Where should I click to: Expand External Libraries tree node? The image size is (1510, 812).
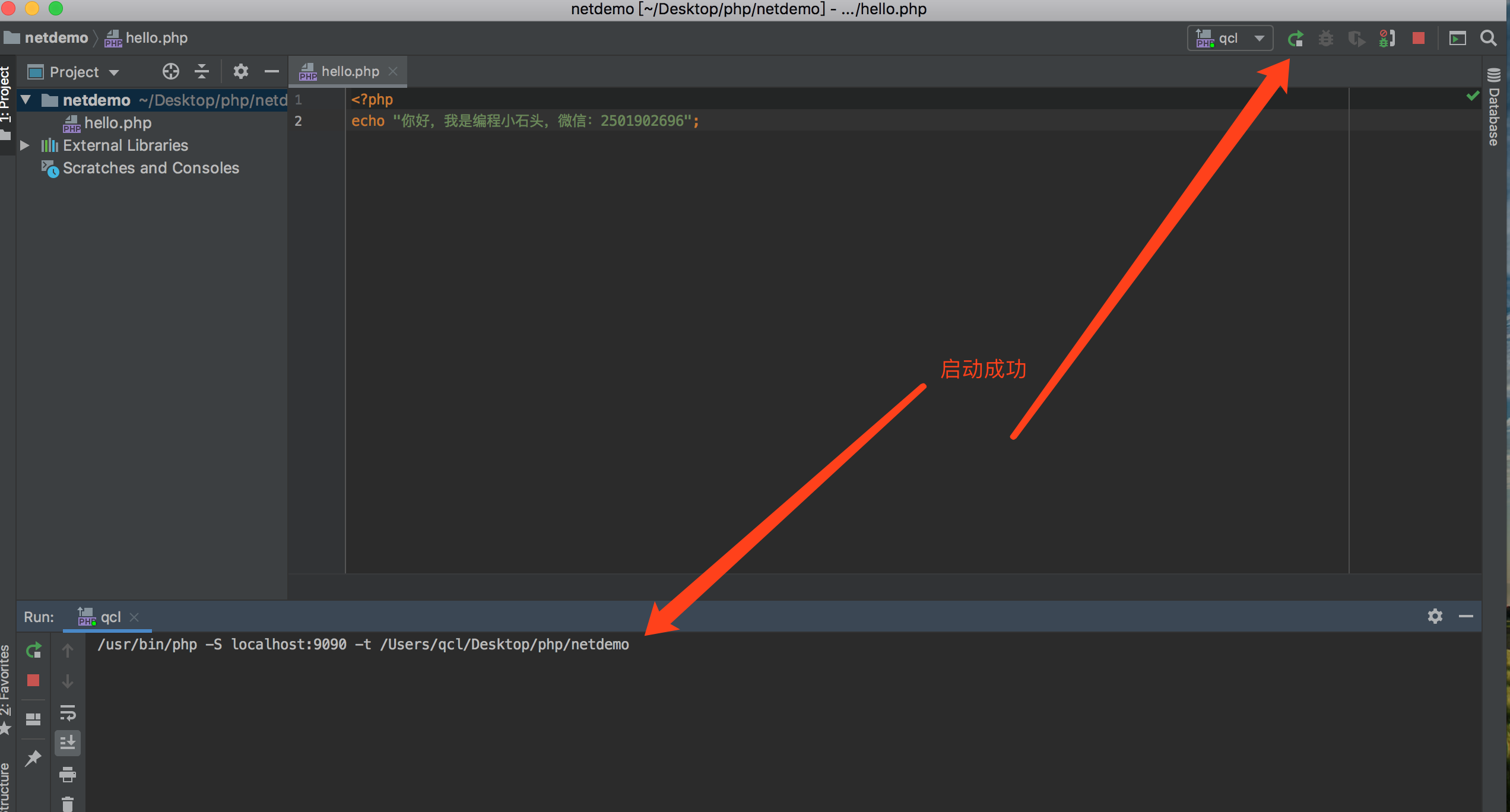click(x=25, y=145)
